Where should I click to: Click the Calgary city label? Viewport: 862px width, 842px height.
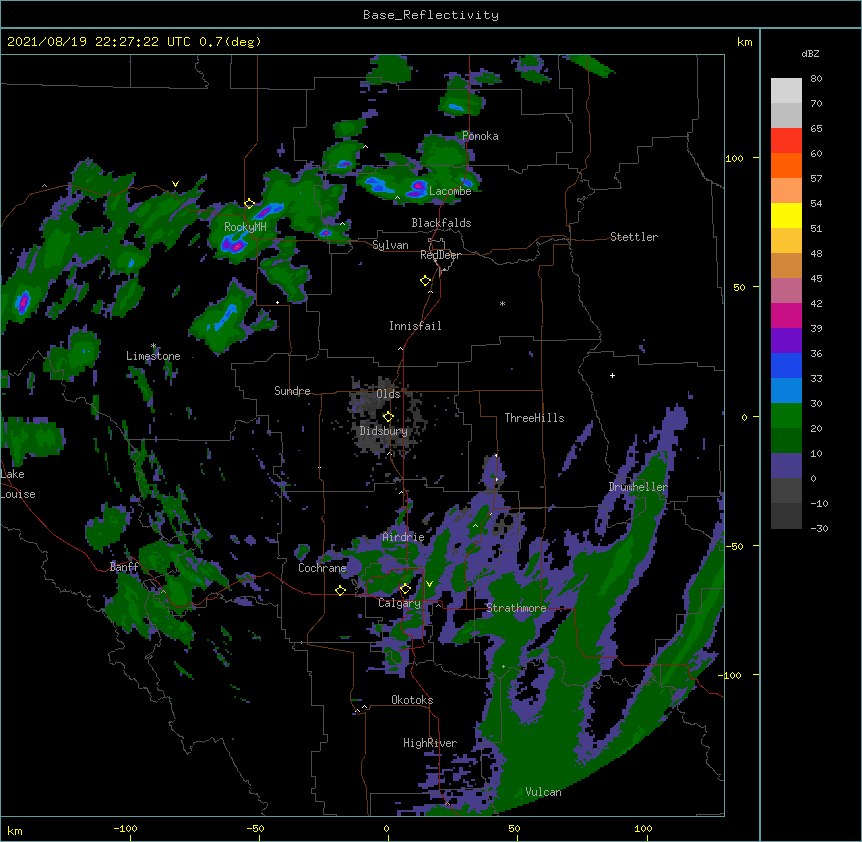point(399,603)
